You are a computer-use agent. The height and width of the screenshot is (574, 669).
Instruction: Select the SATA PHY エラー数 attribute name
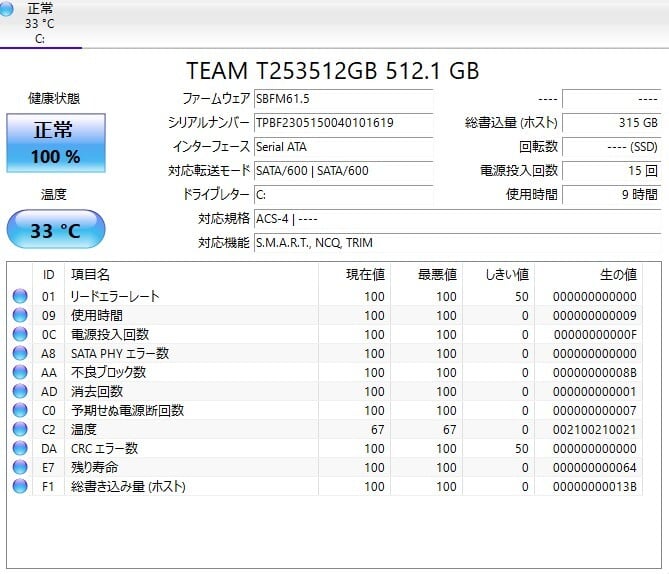tap(120, 353)
